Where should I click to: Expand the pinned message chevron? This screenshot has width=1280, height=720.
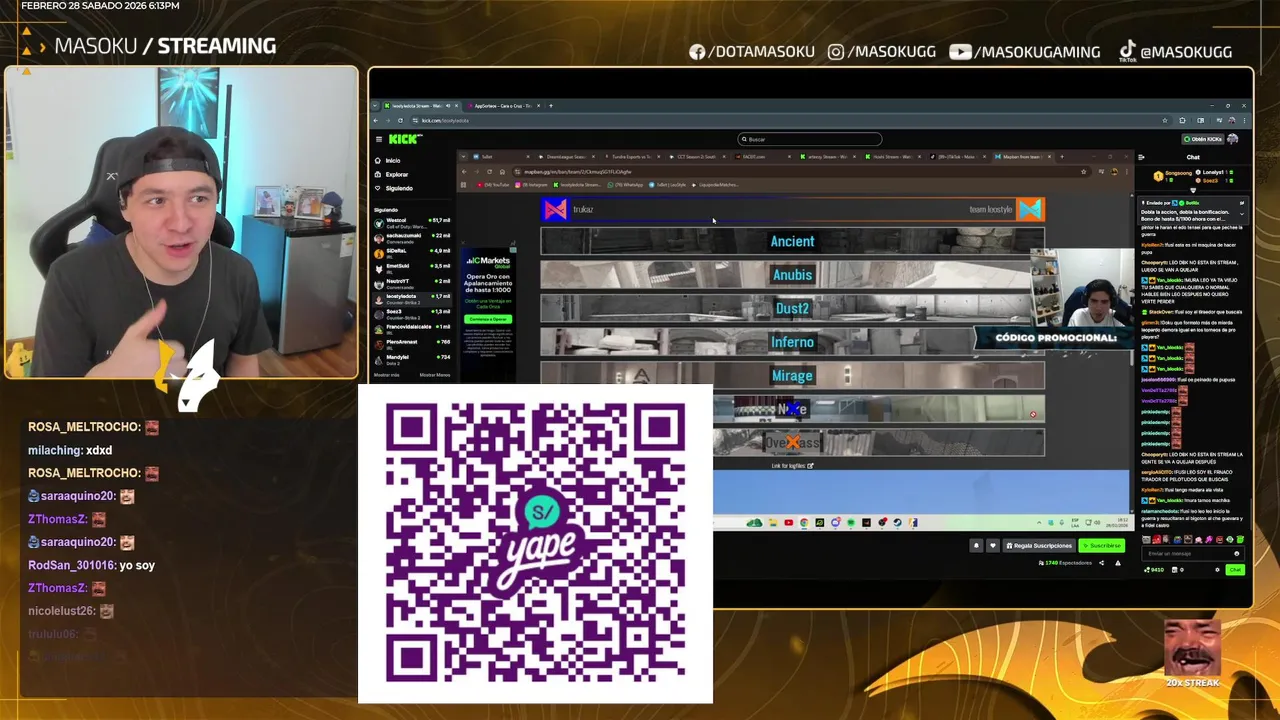1242,214
